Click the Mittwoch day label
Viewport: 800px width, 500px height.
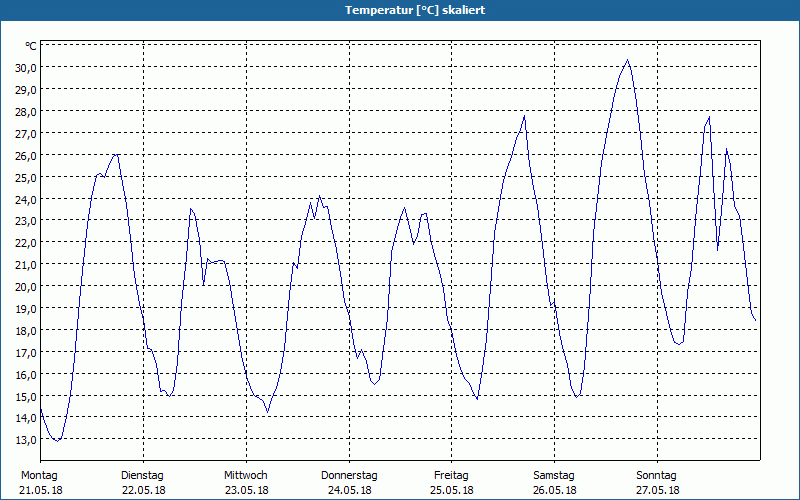pos(246,475)
